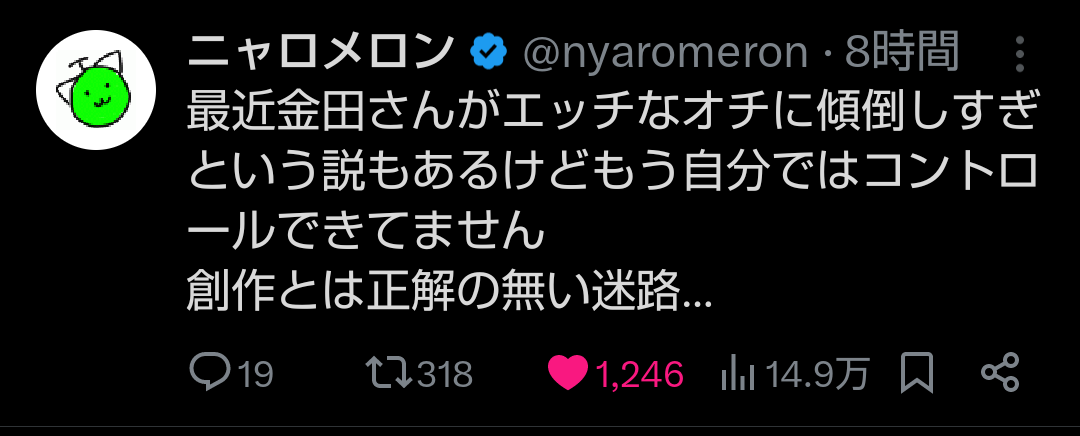This screenshot has width=1080, height=436.
Task: Open the share icon
Action: 999,373
